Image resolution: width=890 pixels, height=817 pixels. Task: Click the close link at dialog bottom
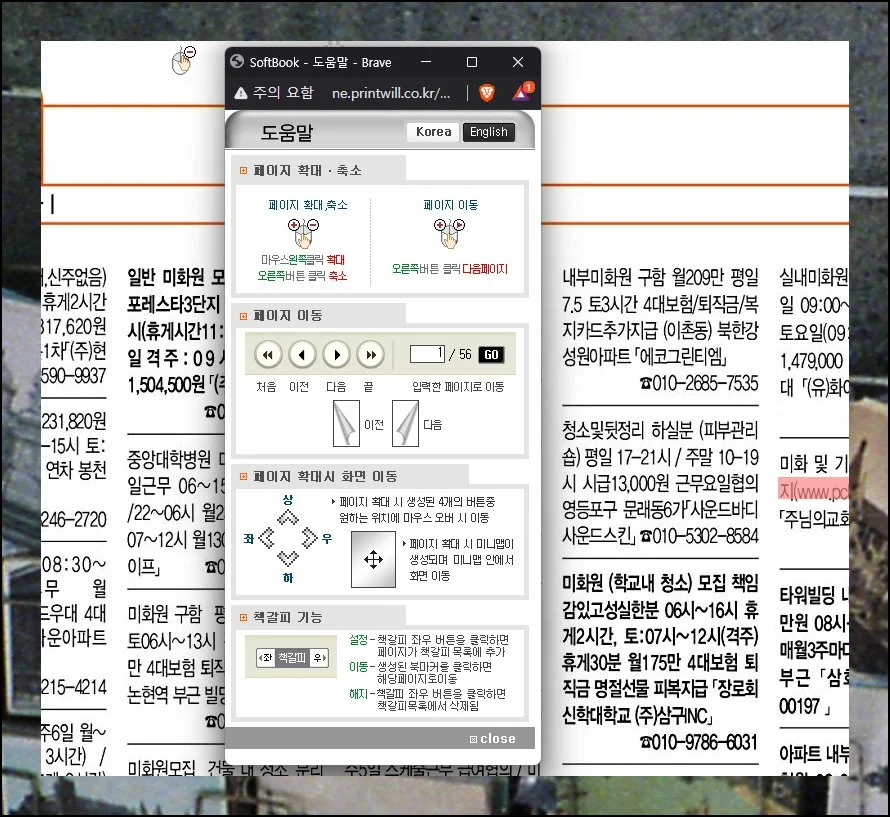[x=493, y=739]
